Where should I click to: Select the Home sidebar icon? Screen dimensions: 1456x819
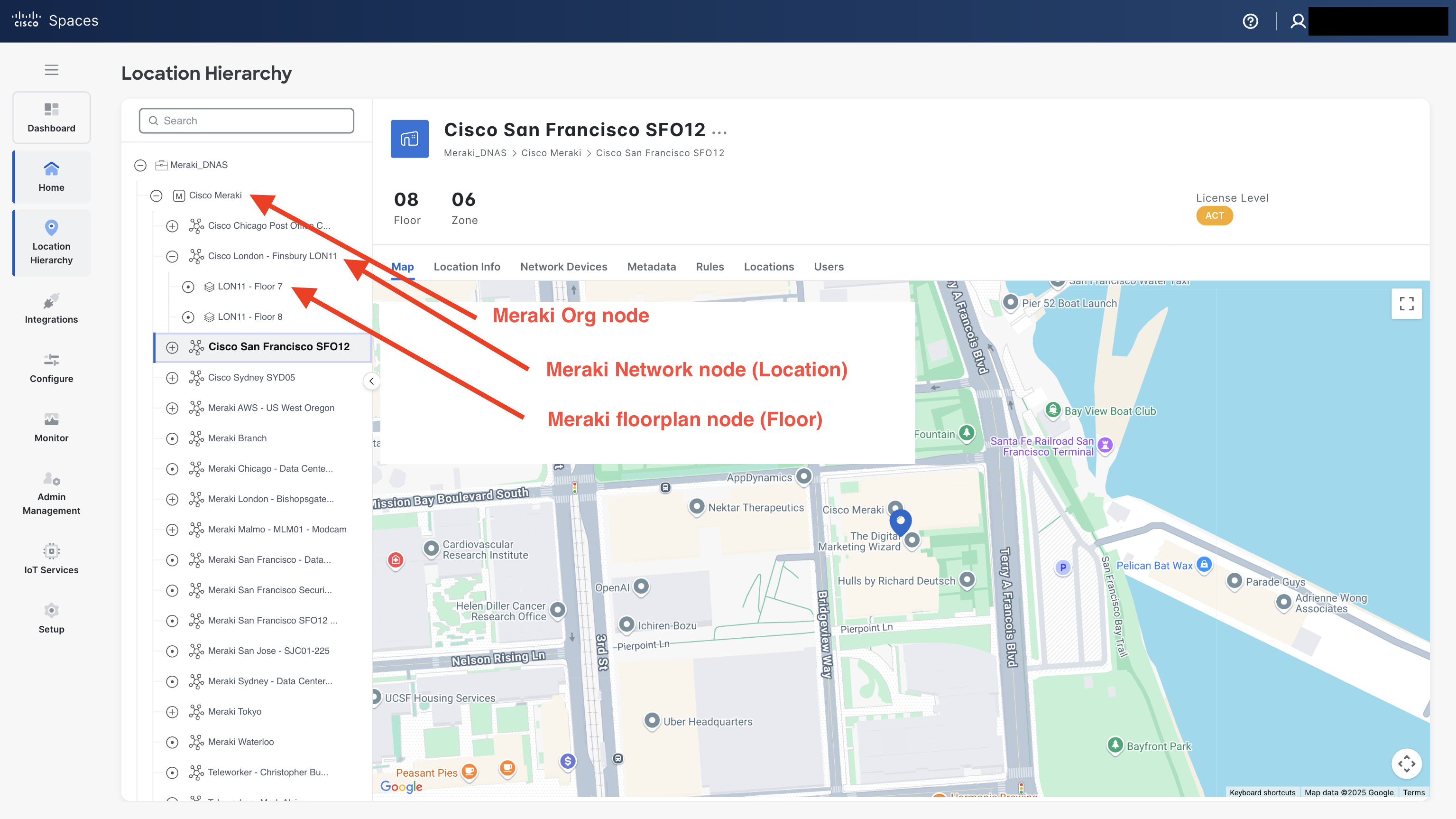click(51, 176)
